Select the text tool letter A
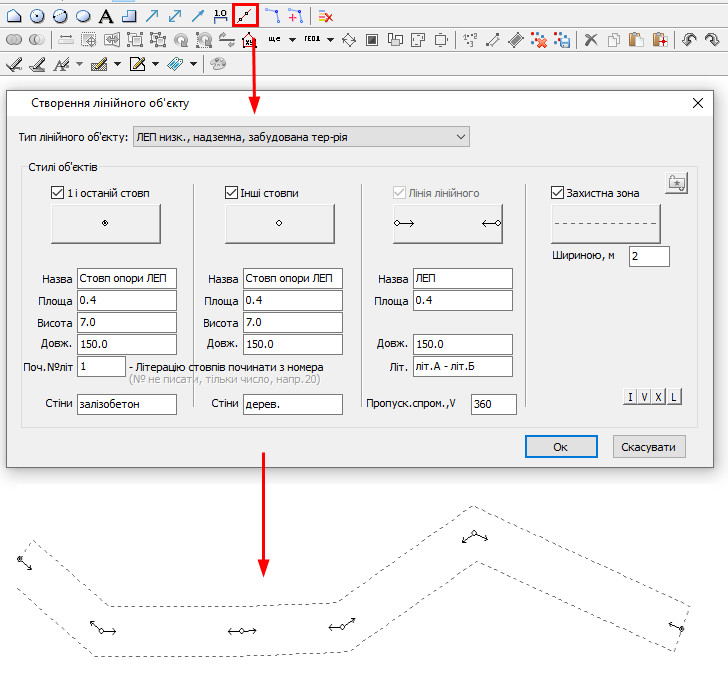This screenshot has height=695, width=728. pyautogui.click(x=106, y=16)
